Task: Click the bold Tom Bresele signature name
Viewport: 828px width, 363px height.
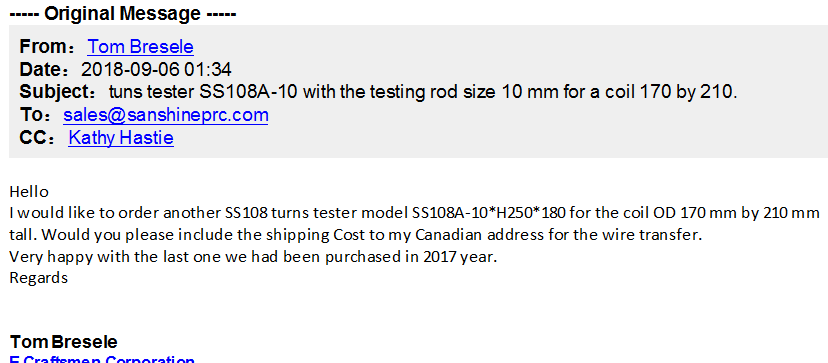Action: pos(63,342)
